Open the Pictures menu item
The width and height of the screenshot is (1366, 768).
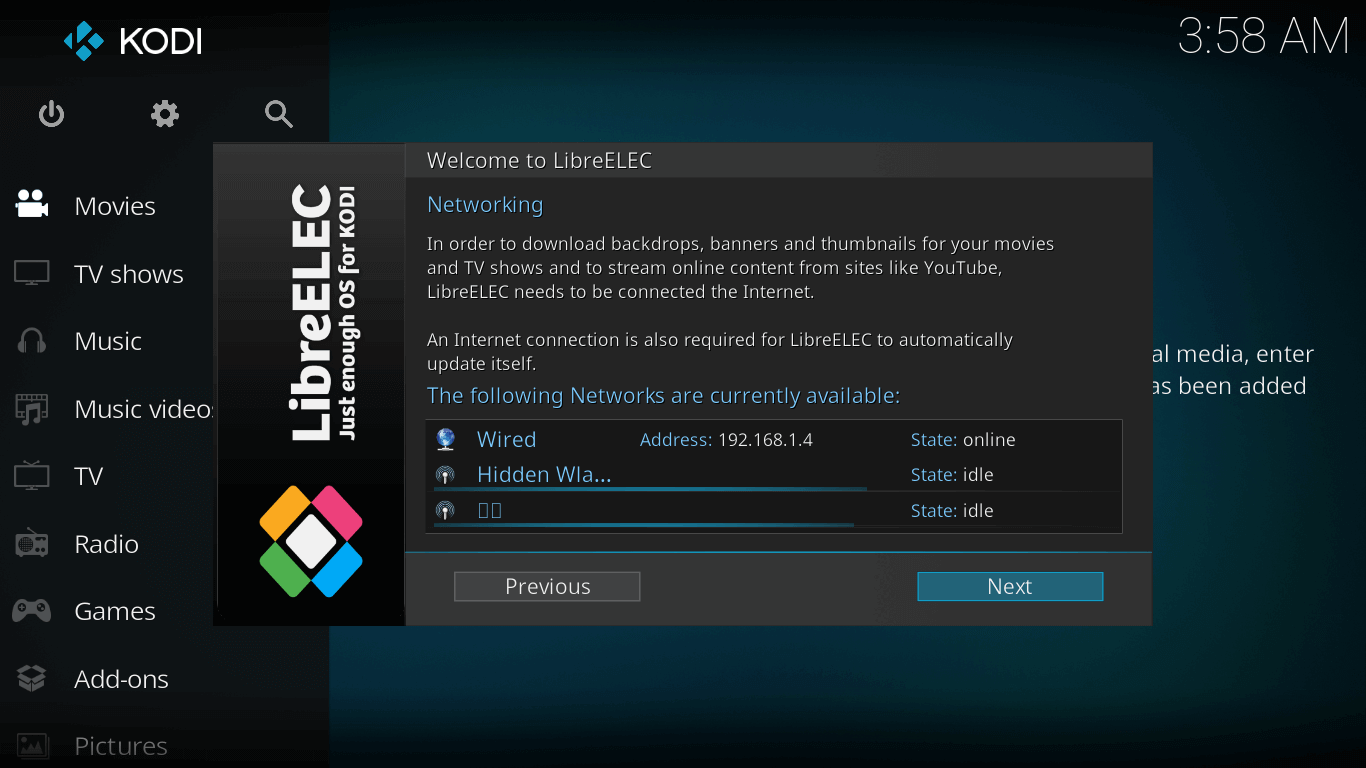120,746
